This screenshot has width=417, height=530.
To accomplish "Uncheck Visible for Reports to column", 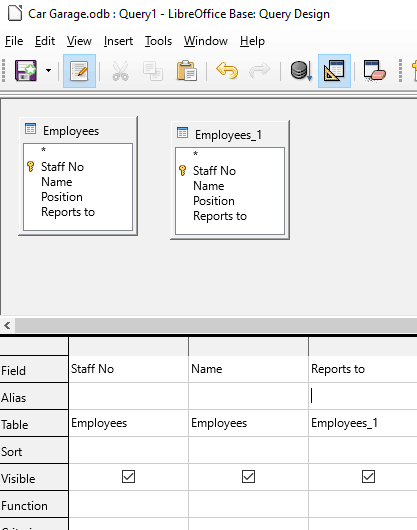I will 368,477.
